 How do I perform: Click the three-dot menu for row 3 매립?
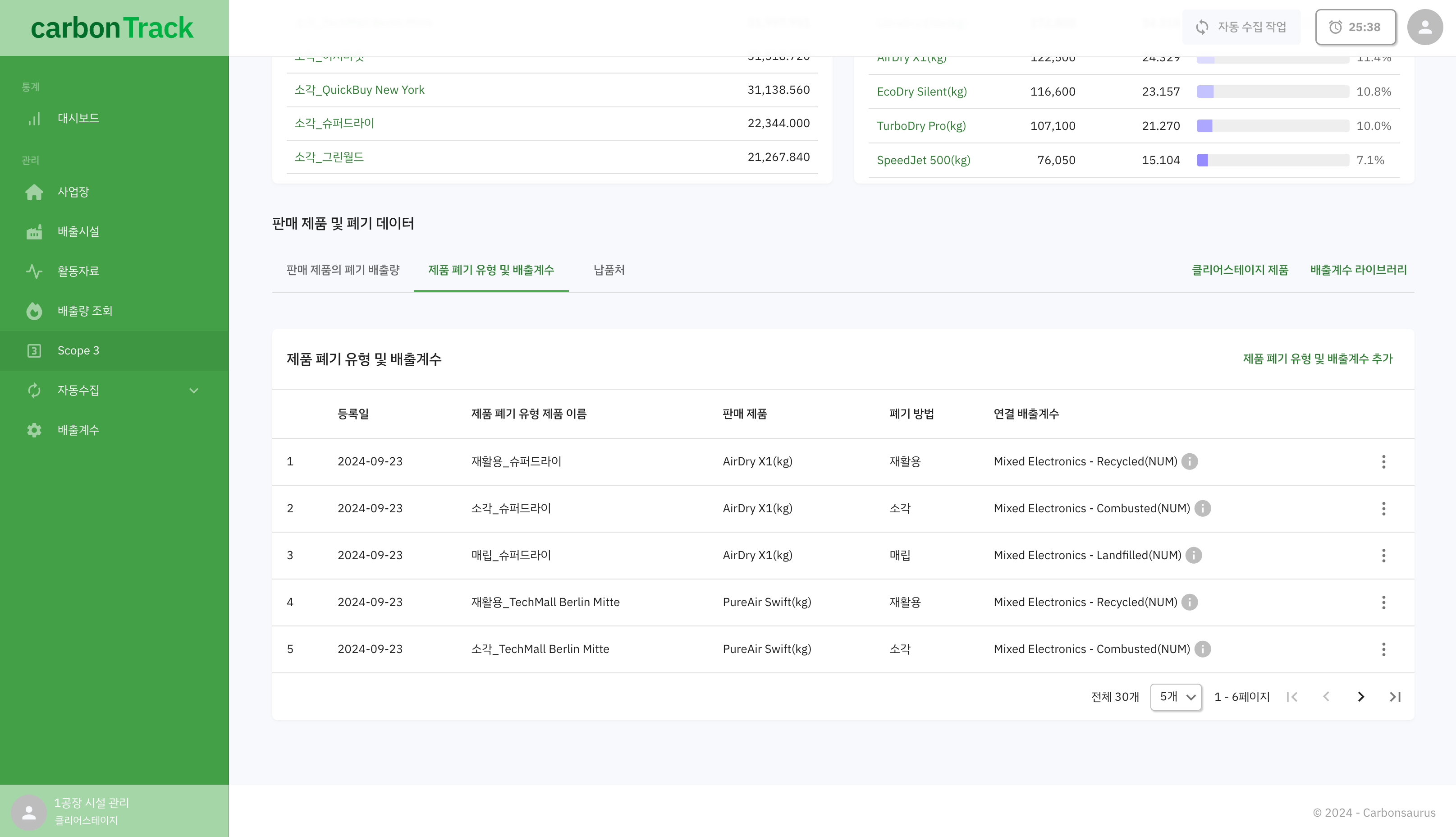tap(1384, 555)
